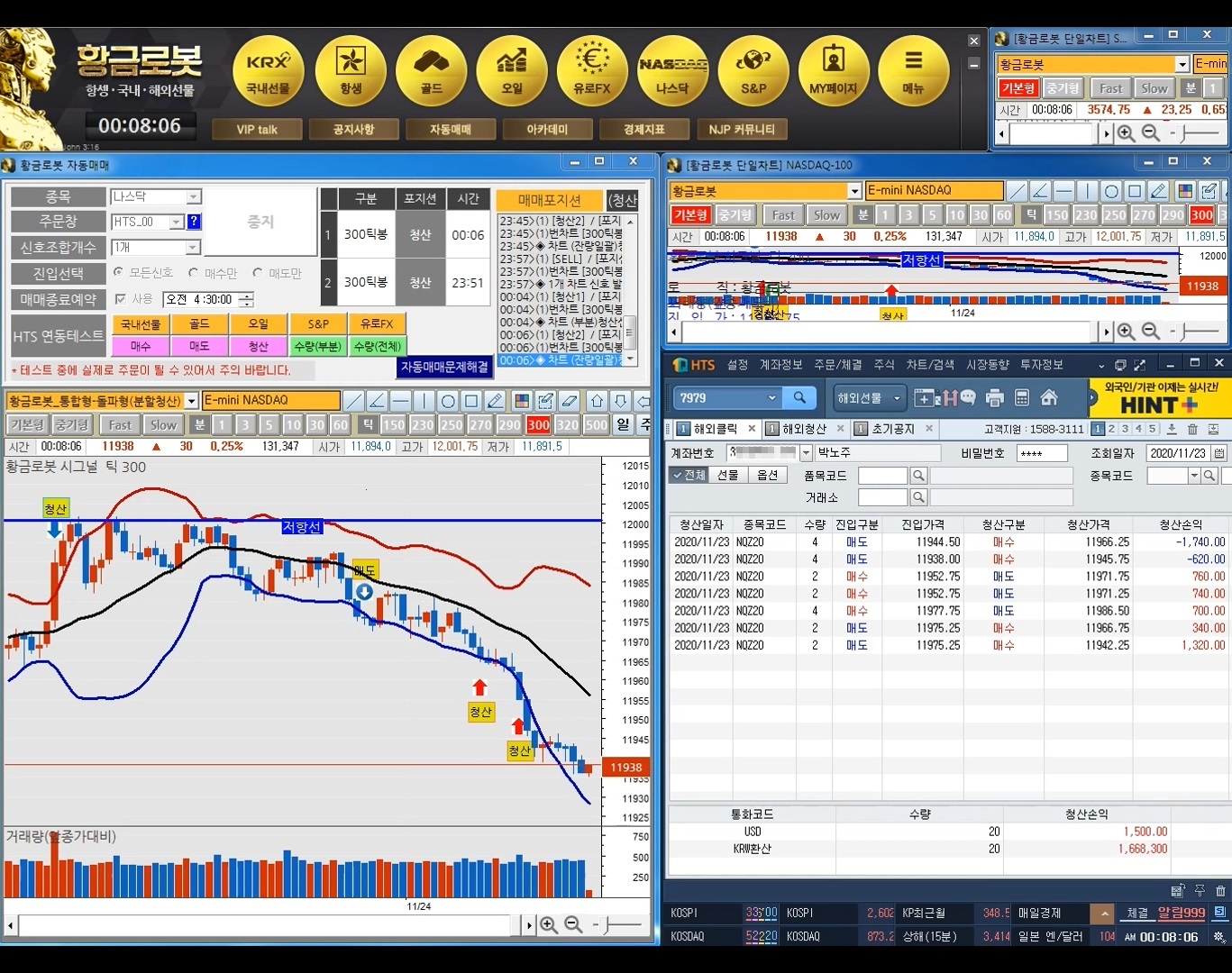Click the VIP talk button
This screenshot has width=1232, height=973.
click(257, 130)
